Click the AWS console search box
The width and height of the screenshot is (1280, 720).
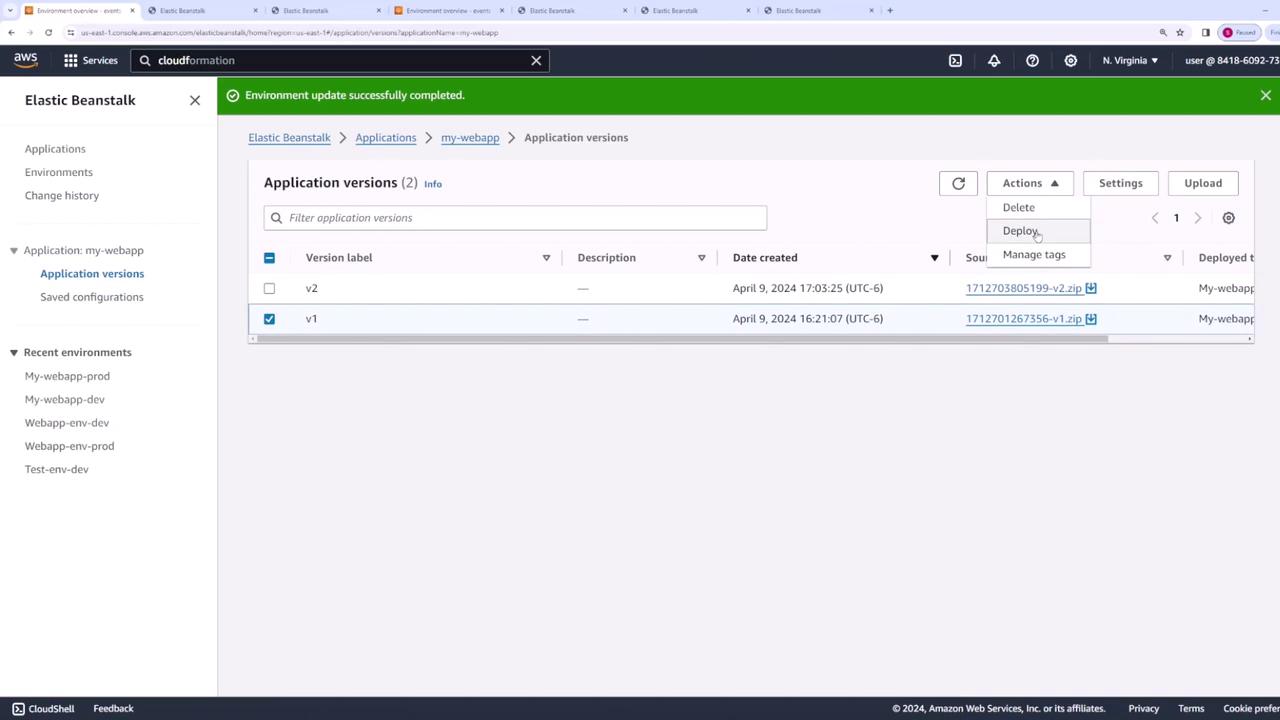click(340, 60)
